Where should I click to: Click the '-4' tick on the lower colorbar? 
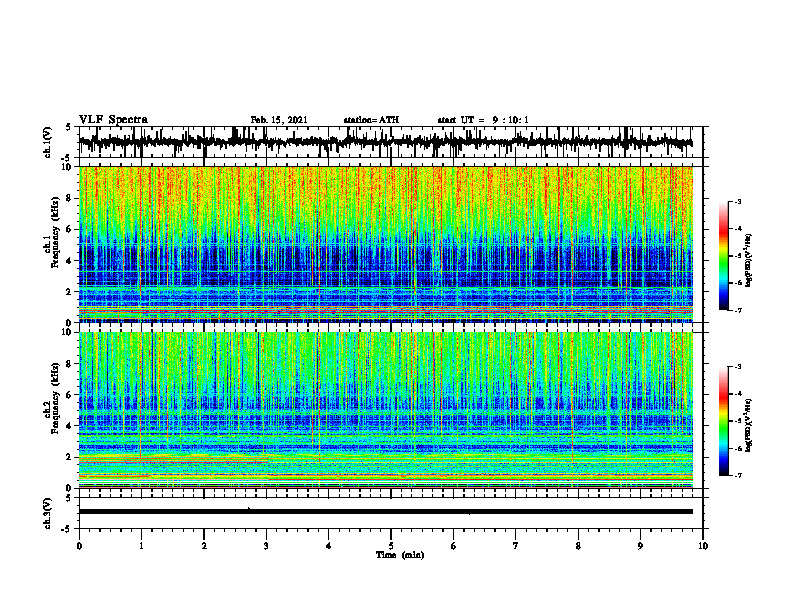(737, 394)
